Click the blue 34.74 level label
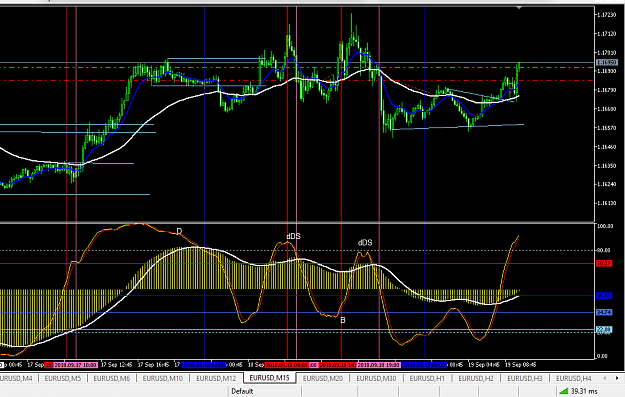The height and width of the screenshot is (397, 625). (x=604, y=312)
